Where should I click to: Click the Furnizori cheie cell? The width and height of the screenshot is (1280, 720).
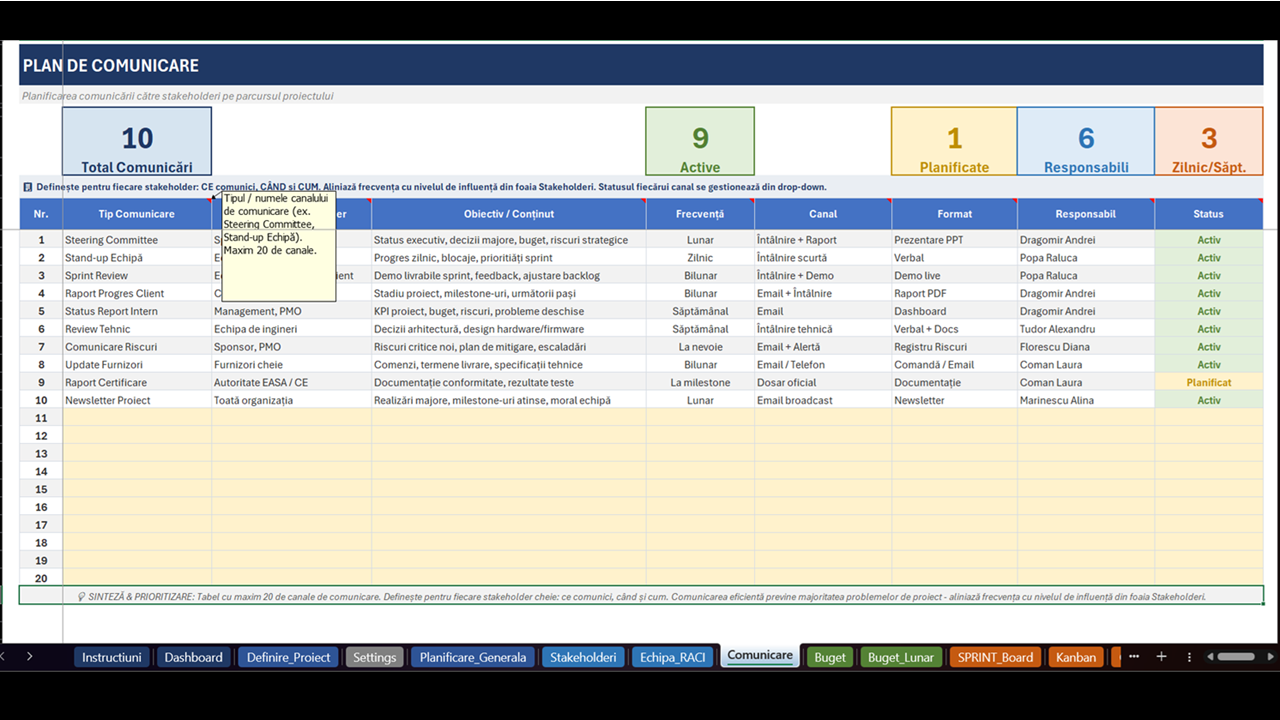291,365
